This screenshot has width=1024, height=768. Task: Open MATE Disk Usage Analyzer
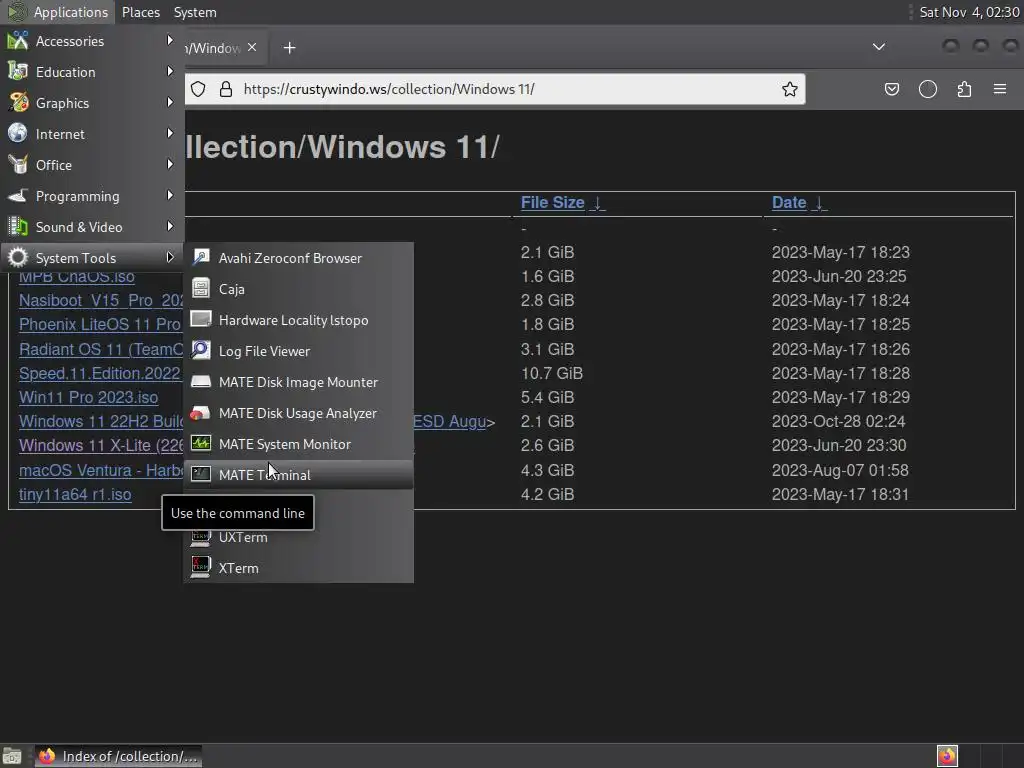tap(298, 413)
